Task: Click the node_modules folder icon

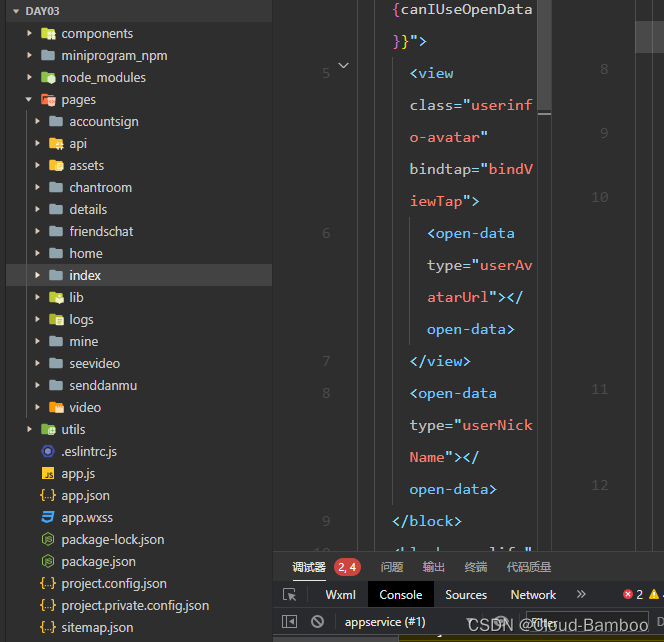Action: point(48,77)
